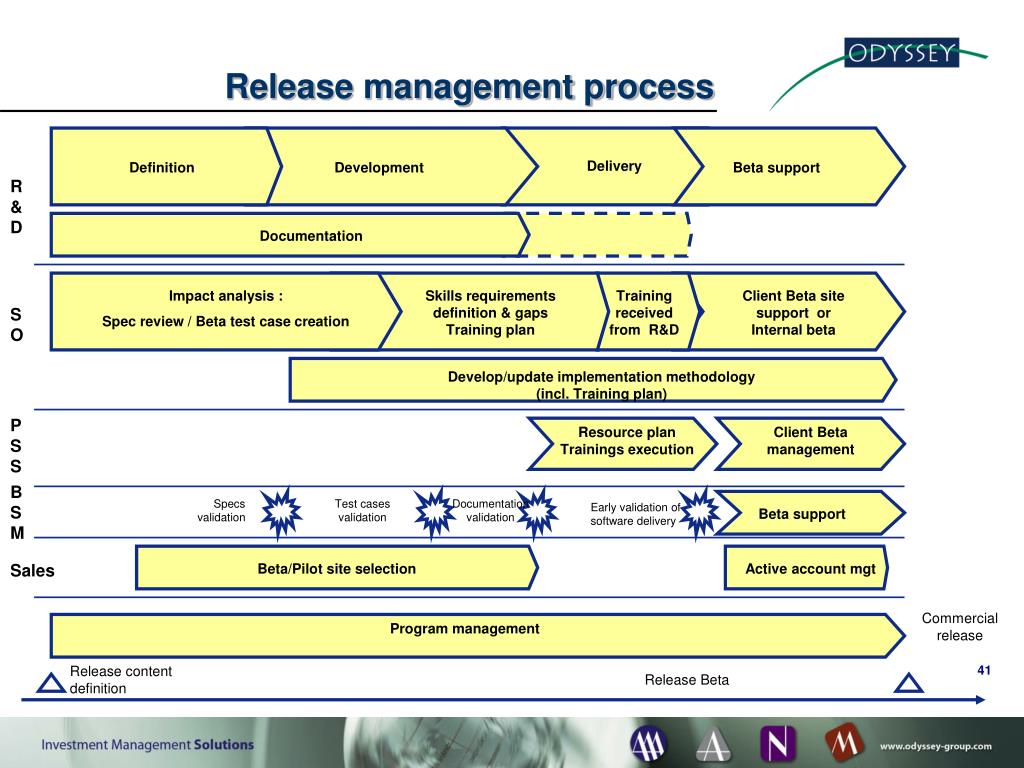Click triangle marker under Commercial release
The image size is (1024, 768).
(x=908, y=683)
